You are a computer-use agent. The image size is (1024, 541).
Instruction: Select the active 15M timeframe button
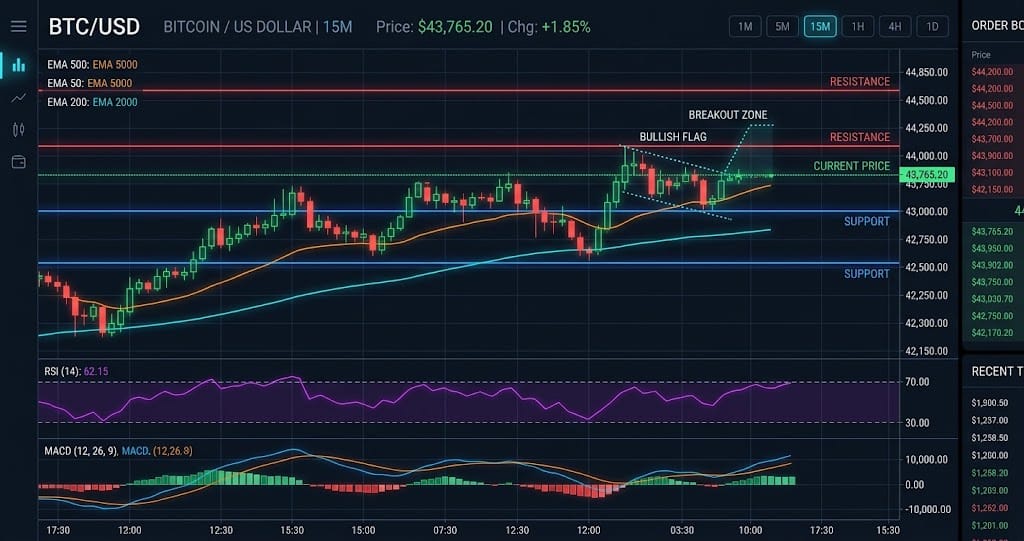[820, 27]
